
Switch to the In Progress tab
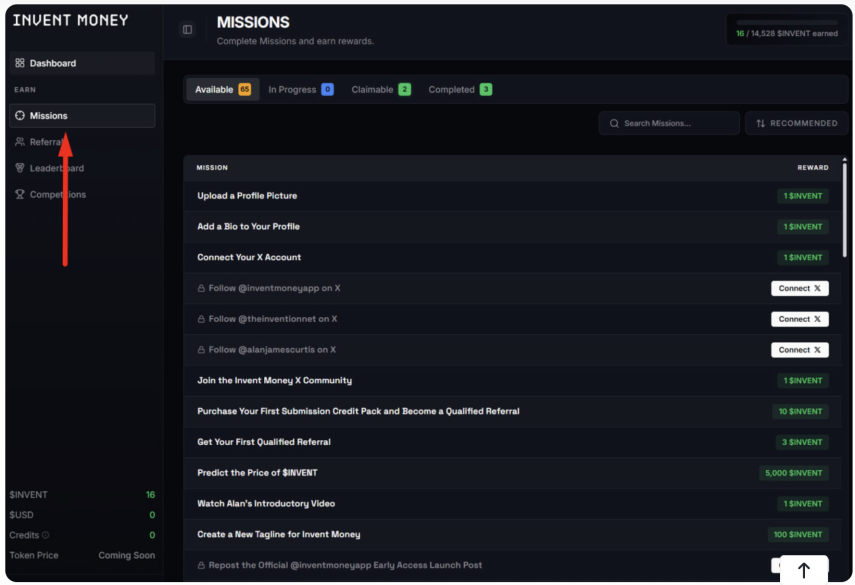coord(300,90)
